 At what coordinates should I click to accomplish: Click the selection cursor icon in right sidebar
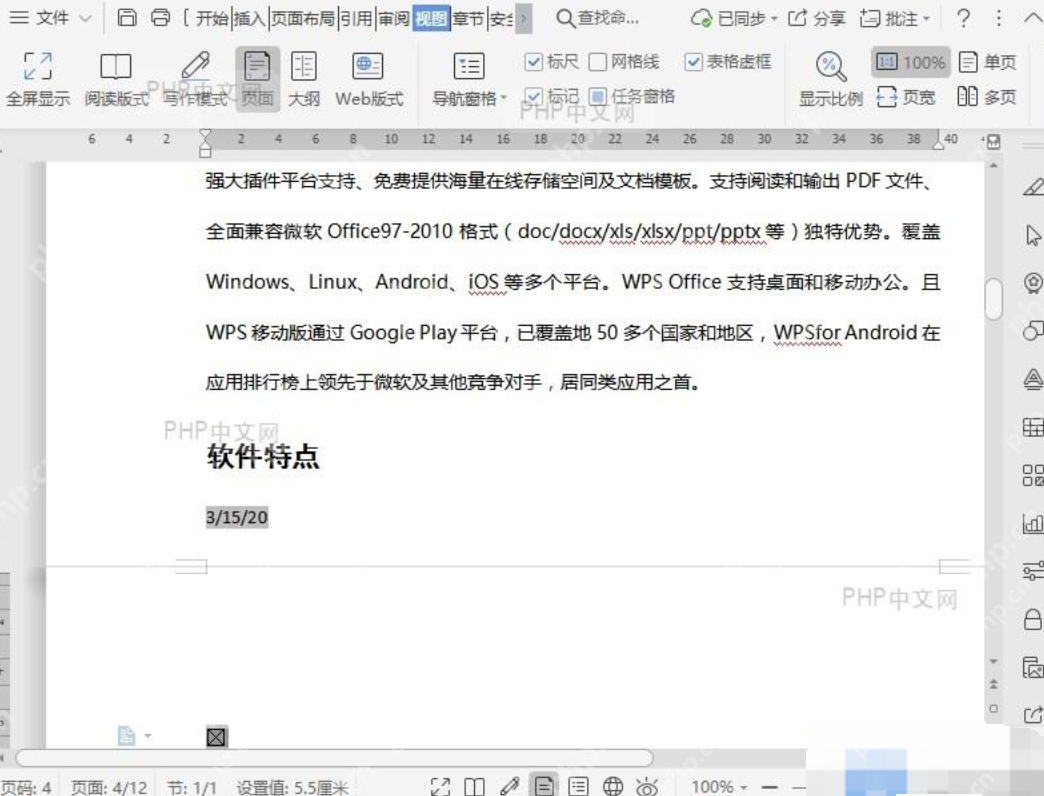tap(1033, 235)
